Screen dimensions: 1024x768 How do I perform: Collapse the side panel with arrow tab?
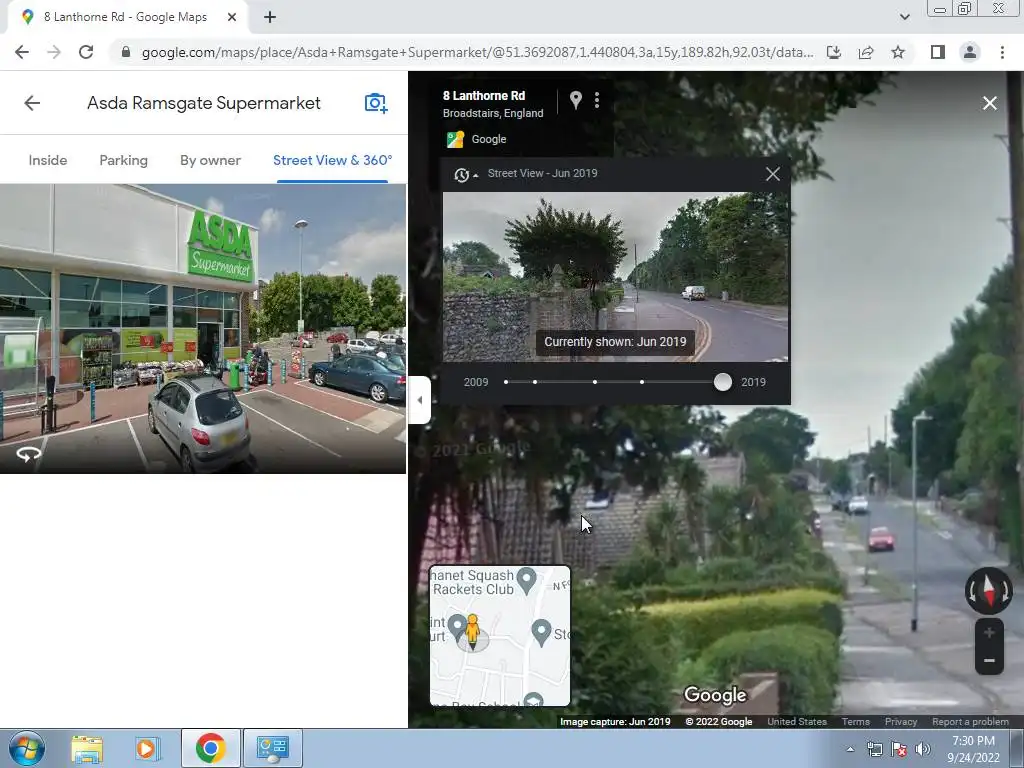pos(419,400)
